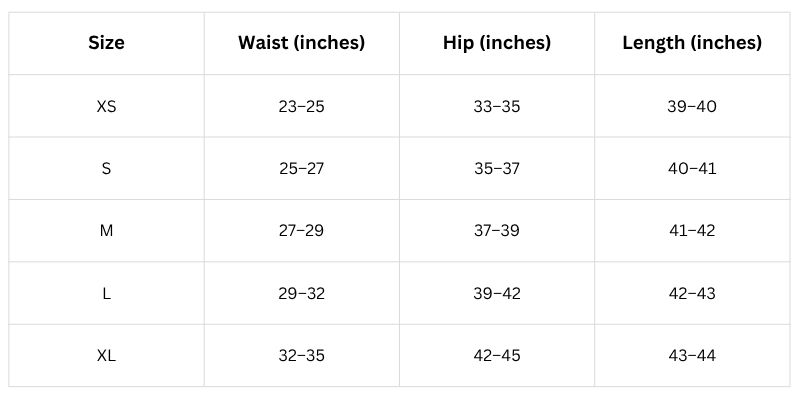Select the L size row label
The height and width of the screenshot is (400, 800).
click(x=106, y=293)
